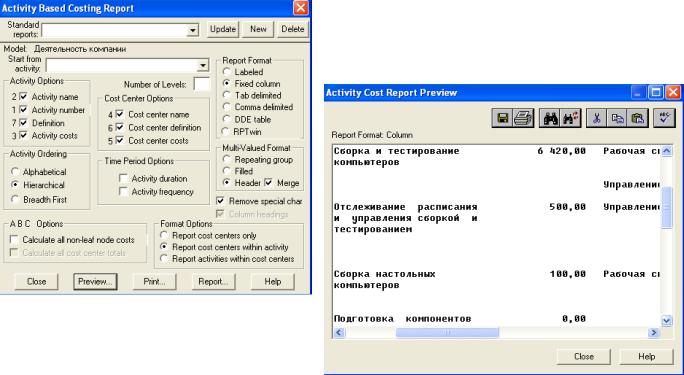Screen dimensions: 684x375
Task: Click the Find and Replace binoculars icon
Action: click(x=570, y=118)
